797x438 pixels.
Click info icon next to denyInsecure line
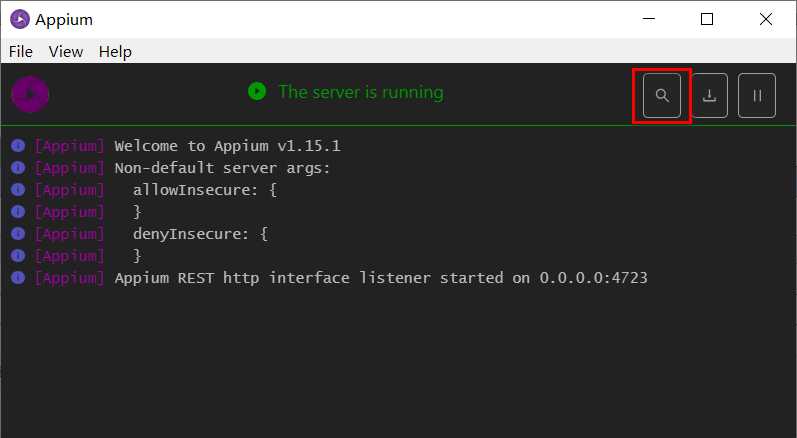[18, 234]
